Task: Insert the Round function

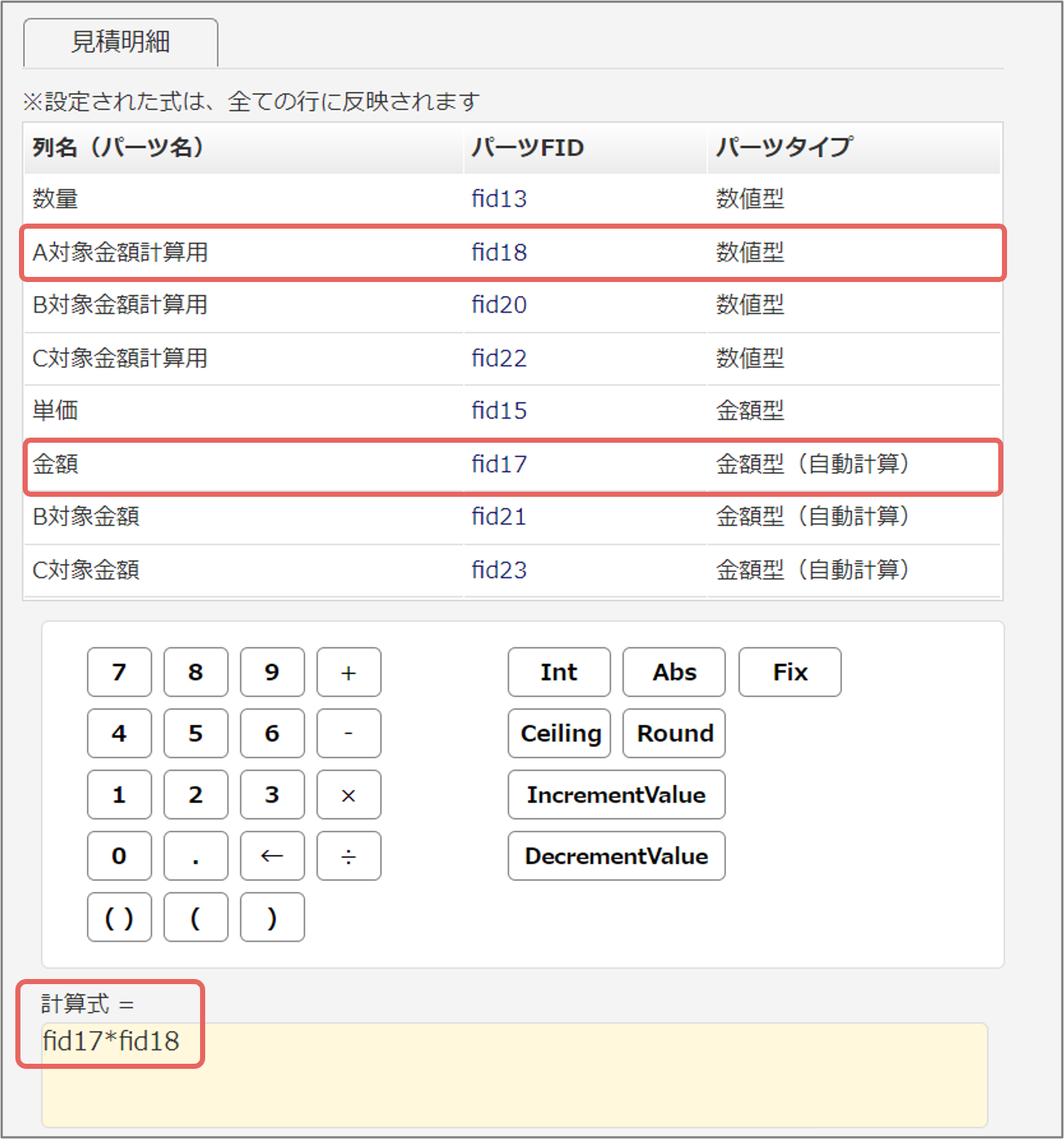Action: (x=674, y=734)
